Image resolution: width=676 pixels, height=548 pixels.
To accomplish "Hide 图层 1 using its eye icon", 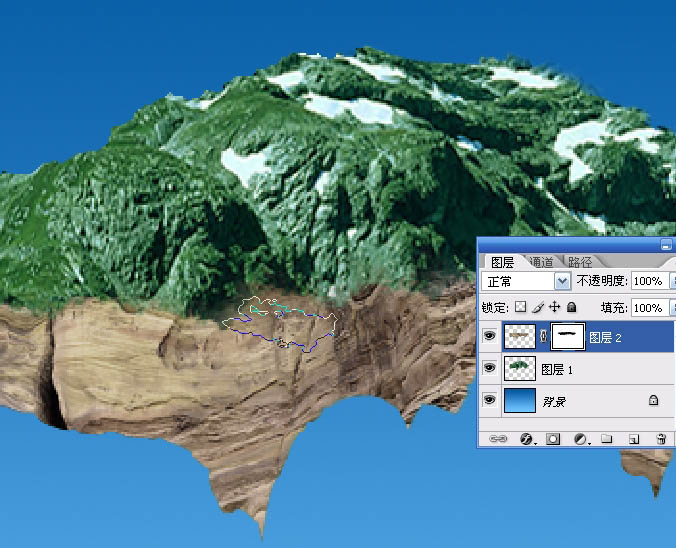I will [x=490, y=367].
